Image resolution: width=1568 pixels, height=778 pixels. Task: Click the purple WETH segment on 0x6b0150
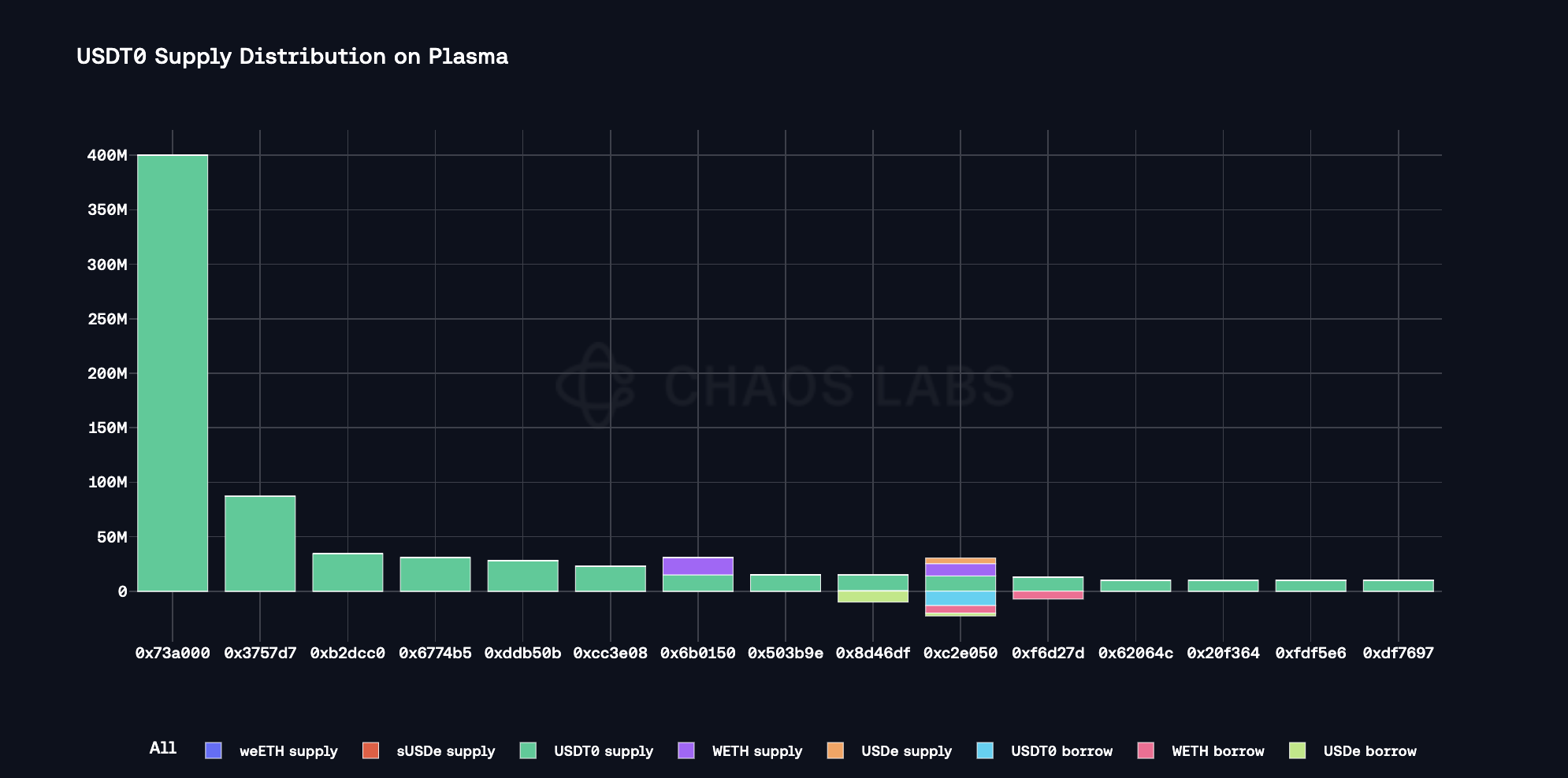698,566
